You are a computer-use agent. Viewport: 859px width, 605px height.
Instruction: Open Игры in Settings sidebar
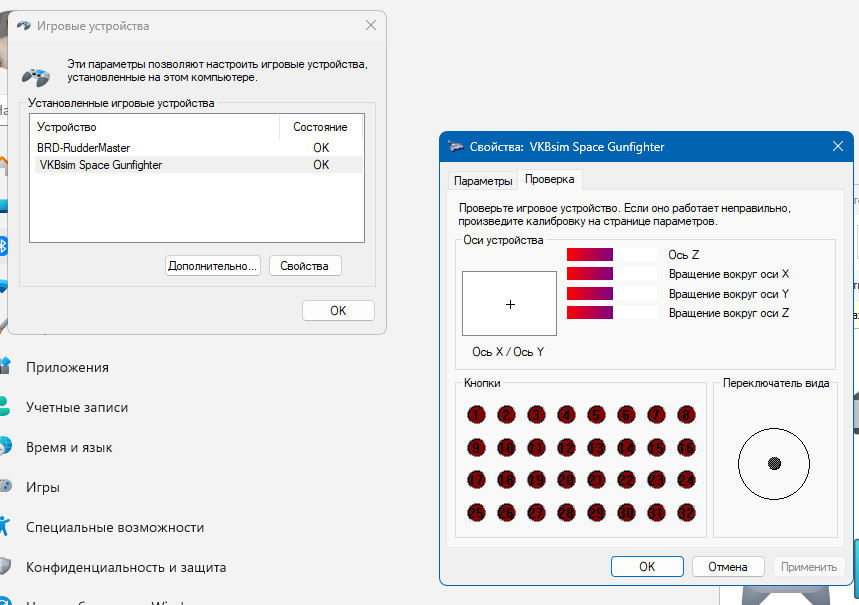click(43, 487)
